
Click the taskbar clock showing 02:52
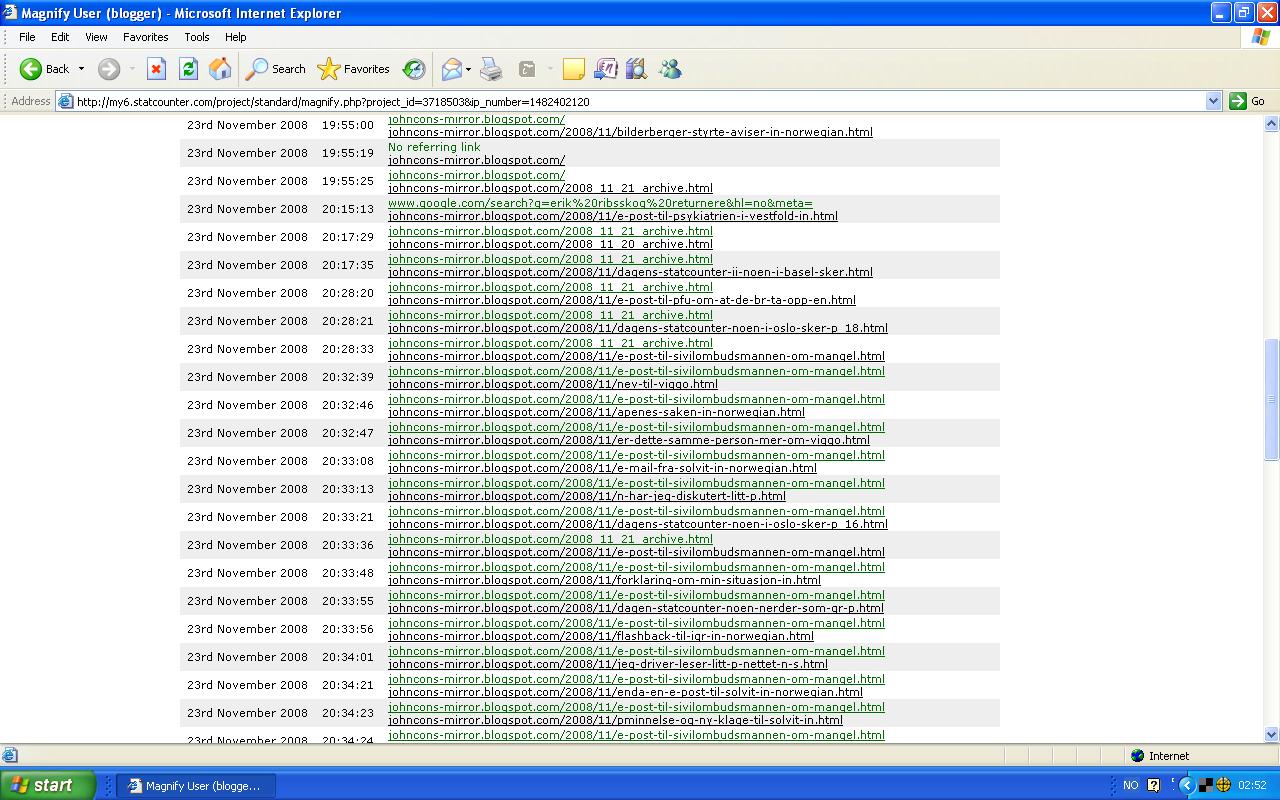coord(1252,785)
